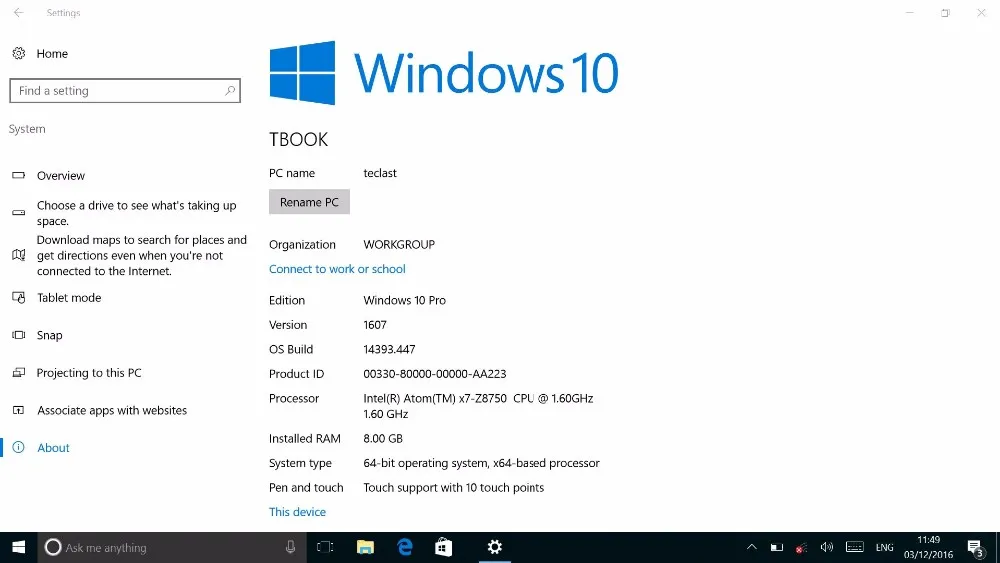Click the Cortana circle icon
The image size is (1000, 563).
53,547
